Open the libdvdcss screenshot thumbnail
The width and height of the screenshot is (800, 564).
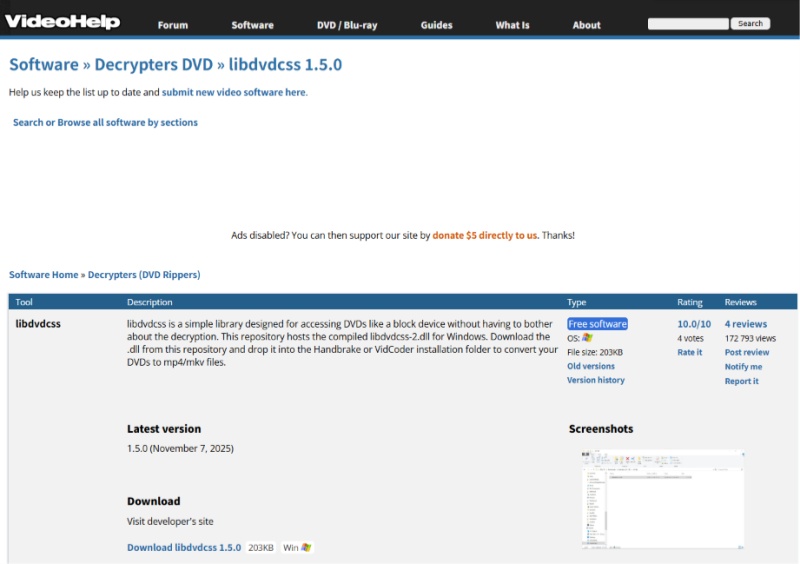[663, 500]
